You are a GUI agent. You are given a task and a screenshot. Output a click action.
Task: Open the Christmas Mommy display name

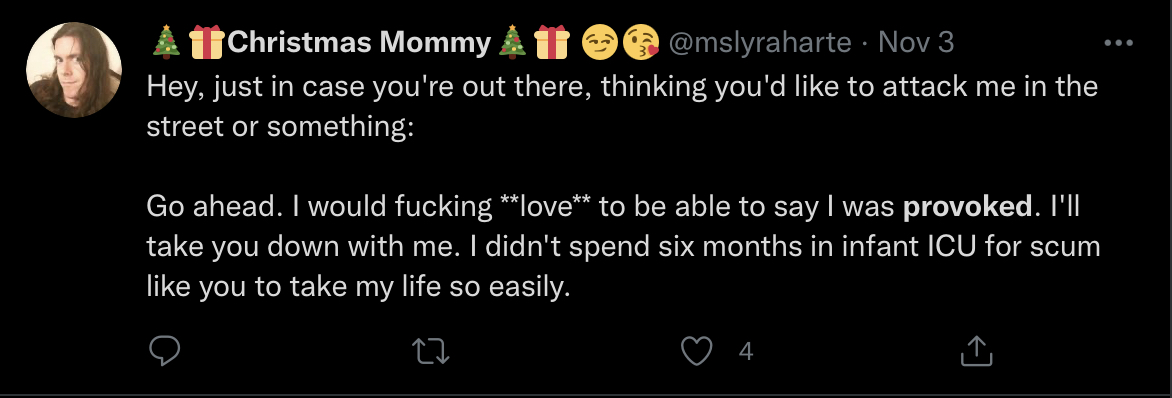[x=359, y=43]
